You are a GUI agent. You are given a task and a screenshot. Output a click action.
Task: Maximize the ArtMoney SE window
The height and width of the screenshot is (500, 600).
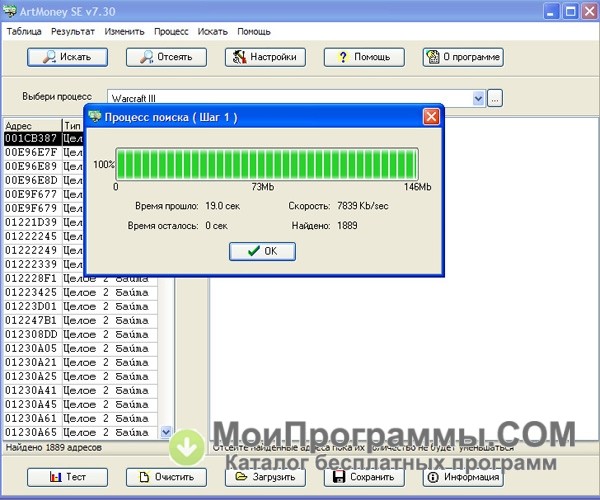click(570, 11)
